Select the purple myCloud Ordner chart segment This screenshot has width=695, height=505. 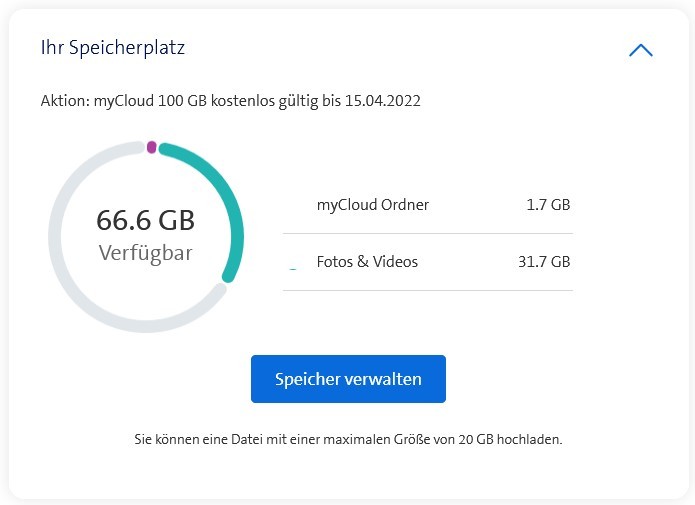(x=151, y=147)
